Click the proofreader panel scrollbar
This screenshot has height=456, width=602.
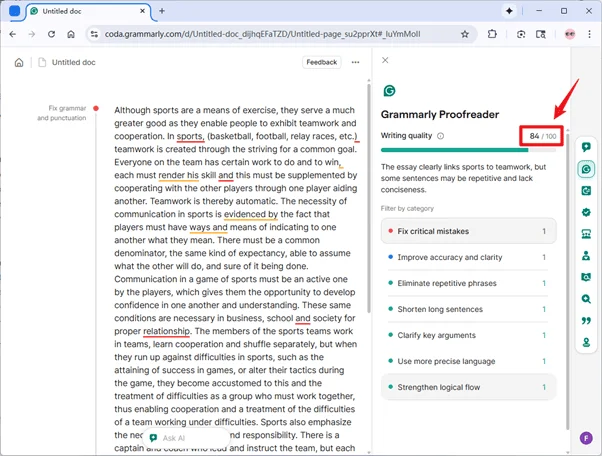click(x=568, y=280)
